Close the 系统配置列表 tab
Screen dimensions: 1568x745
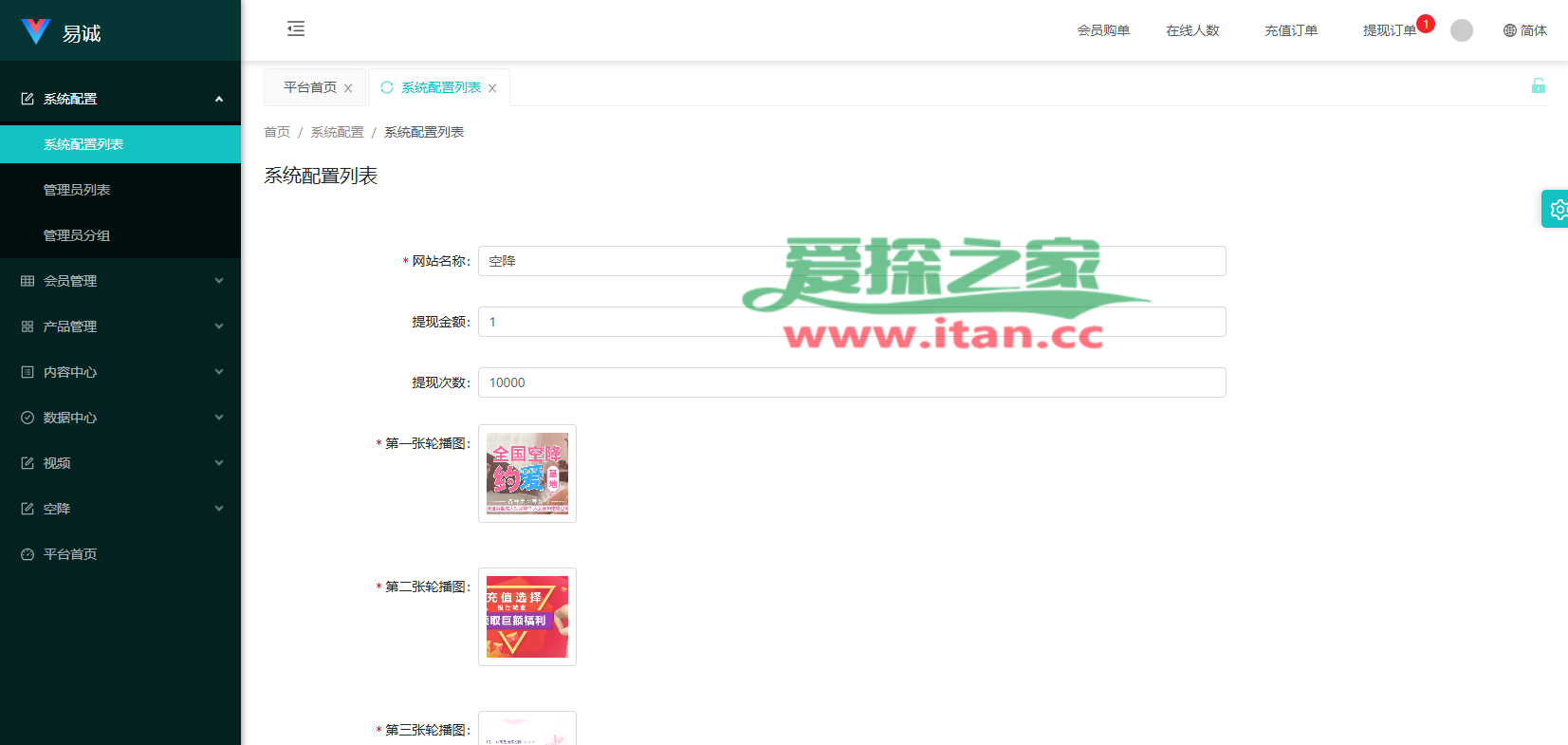[492, 88]
